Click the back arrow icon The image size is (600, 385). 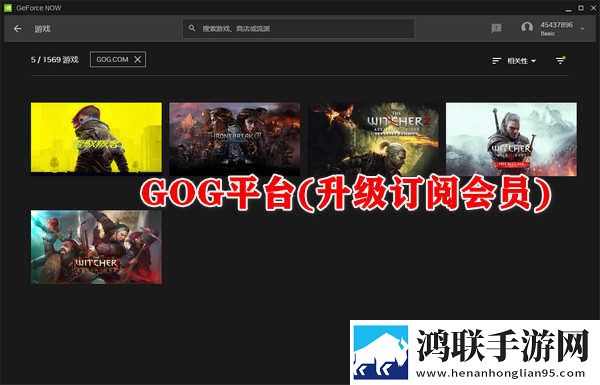click(x=18, y=29)
